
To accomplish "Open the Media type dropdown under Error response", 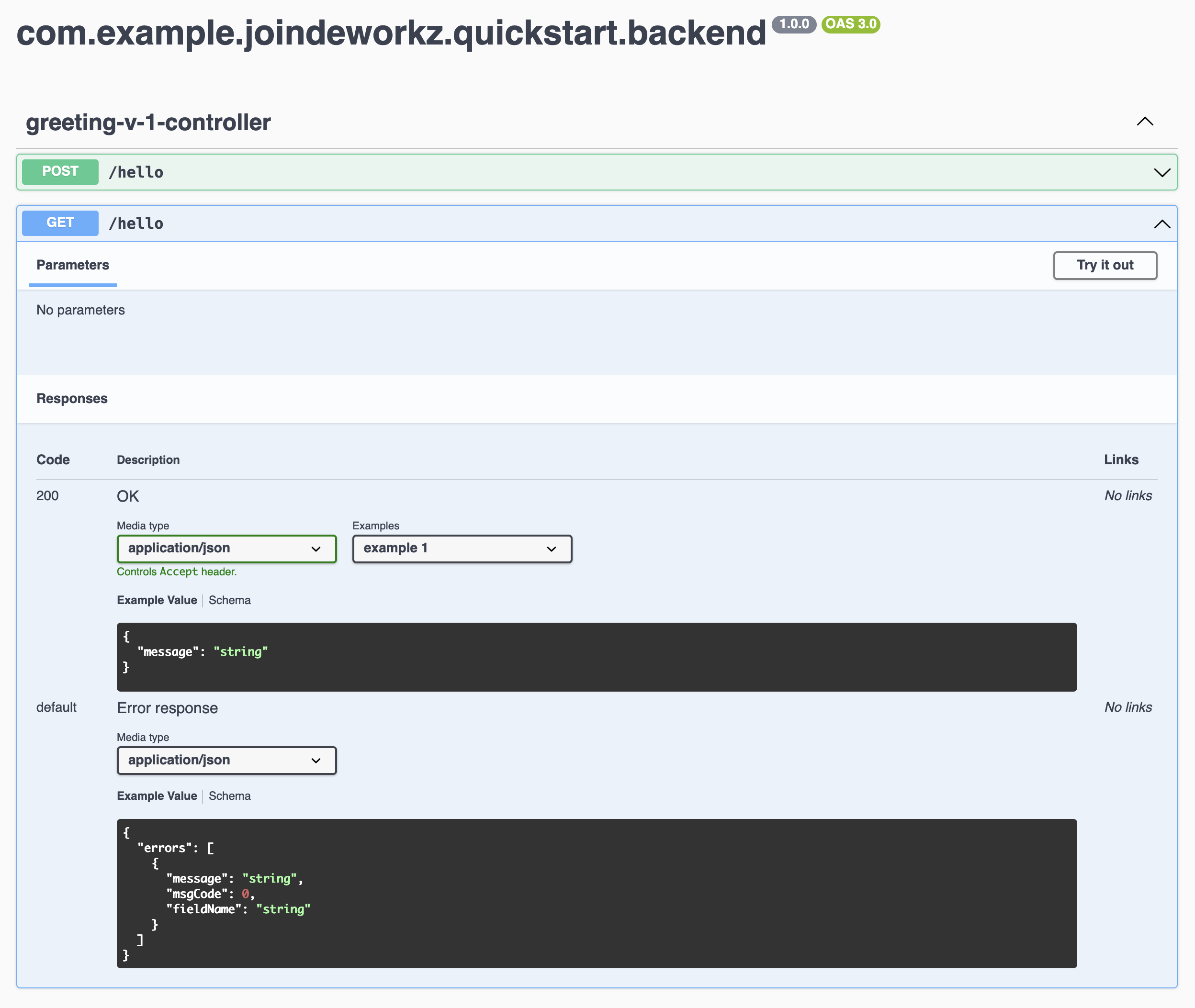I will pyautogui.click(x=226, y=760).
